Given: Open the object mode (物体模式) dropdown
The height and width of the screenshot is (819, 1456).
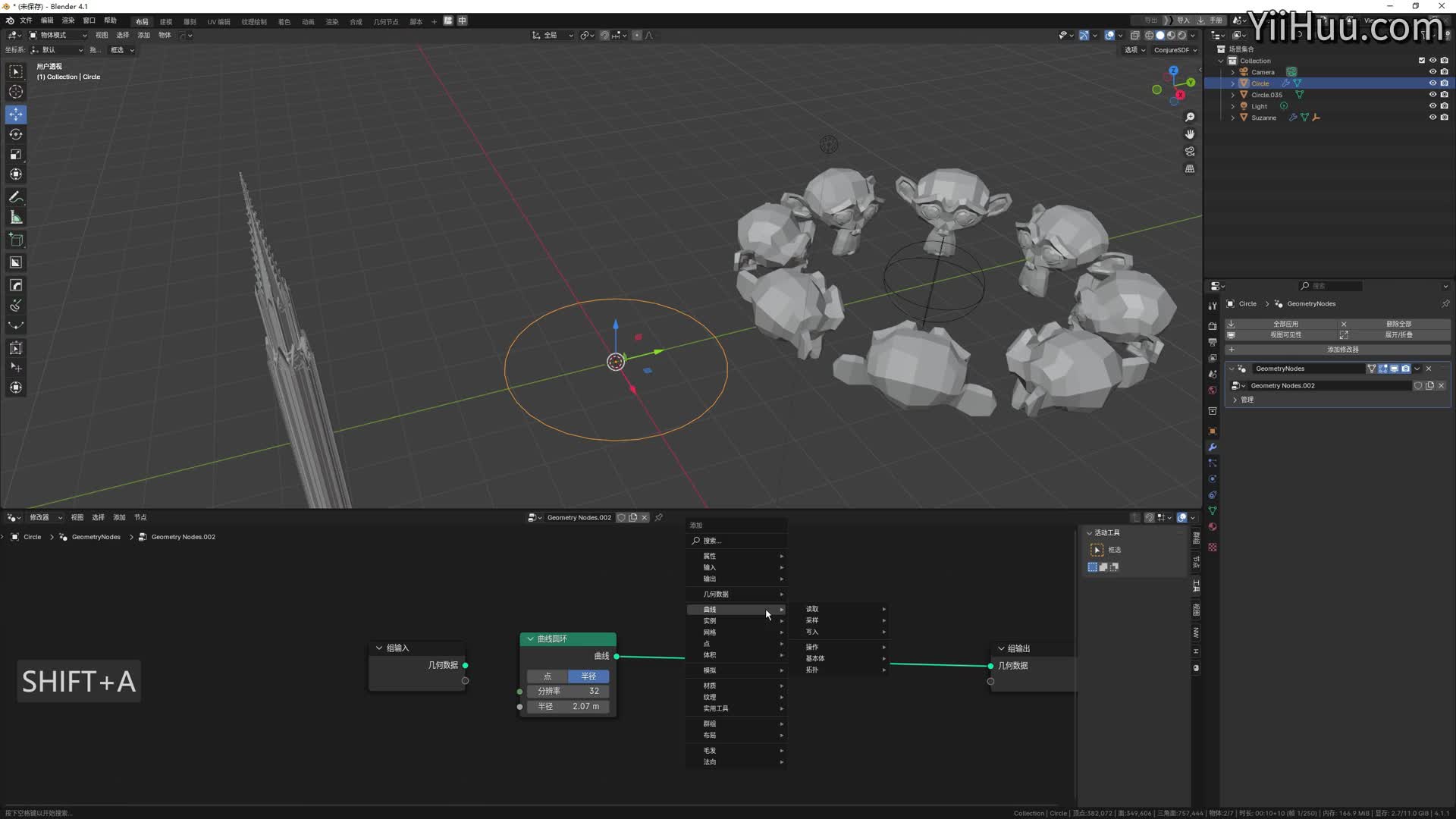Looking at the screenshot, I should [x=58, y=35].
